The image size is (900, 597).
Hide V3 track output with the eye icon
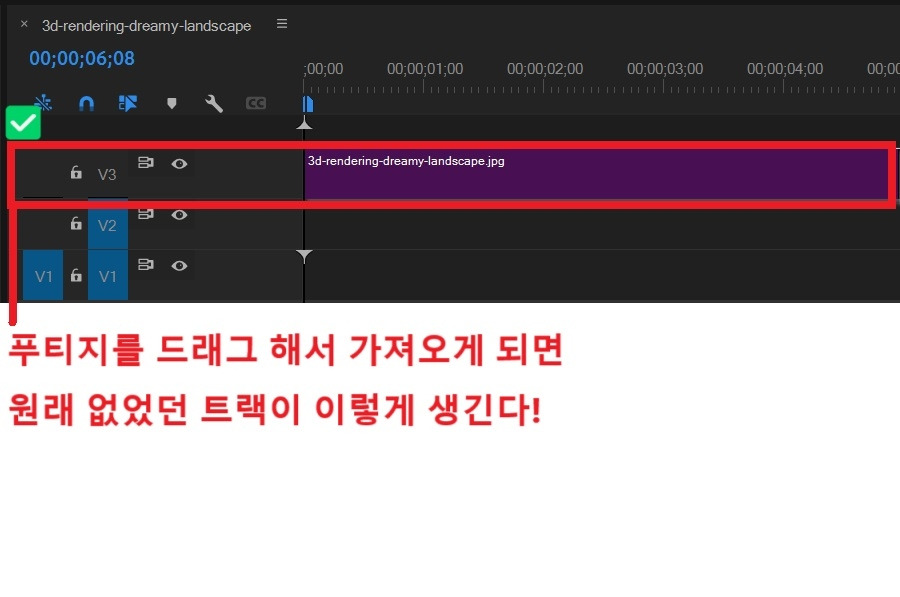coord(178,163)
